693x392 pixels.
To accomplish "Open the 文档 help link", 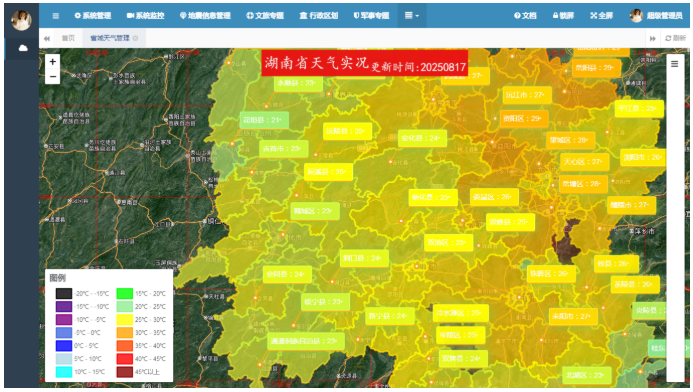I will 525,16.
